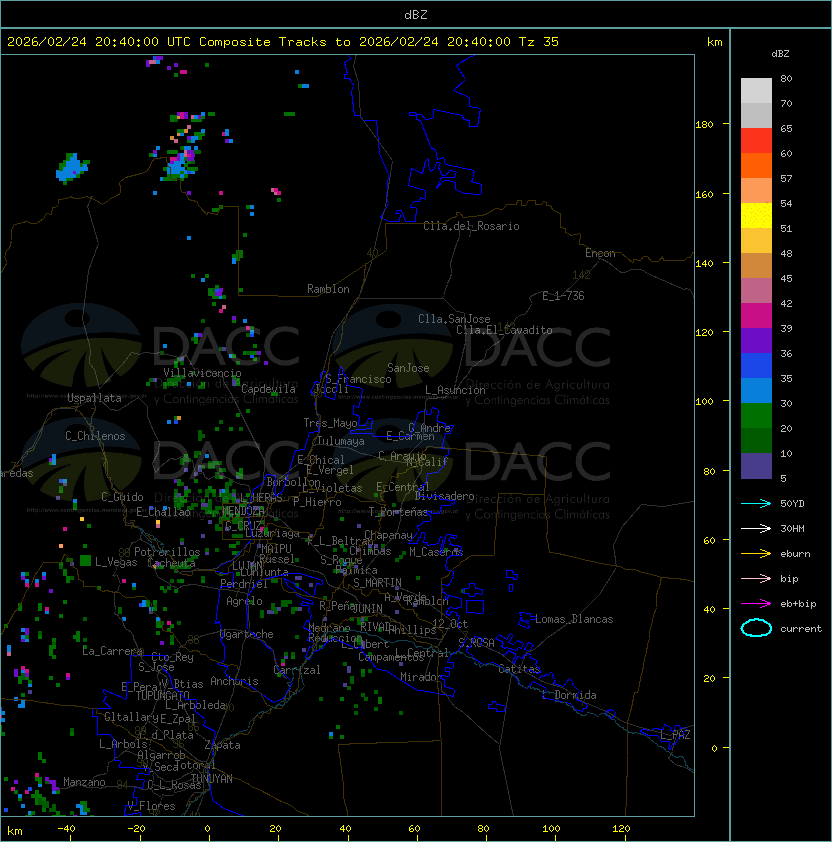Viewport: 832px width, 842px height.
Task: Click the 'Ugarteche' map label
Action: [247, 634]
